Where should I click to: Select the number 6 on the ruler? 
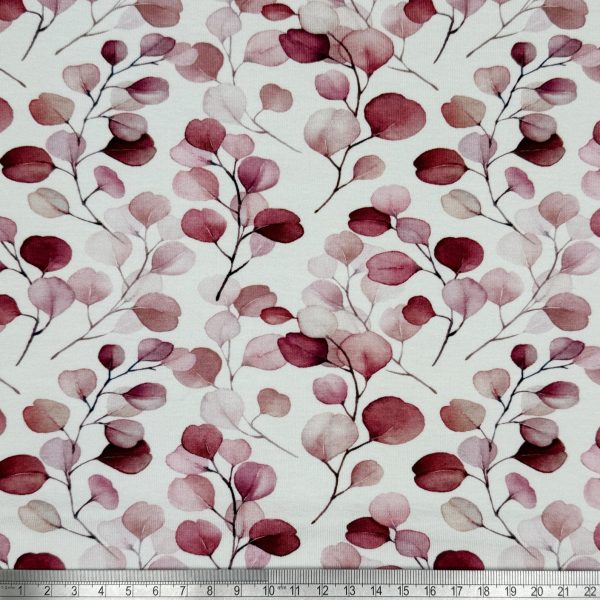[153, 590]
